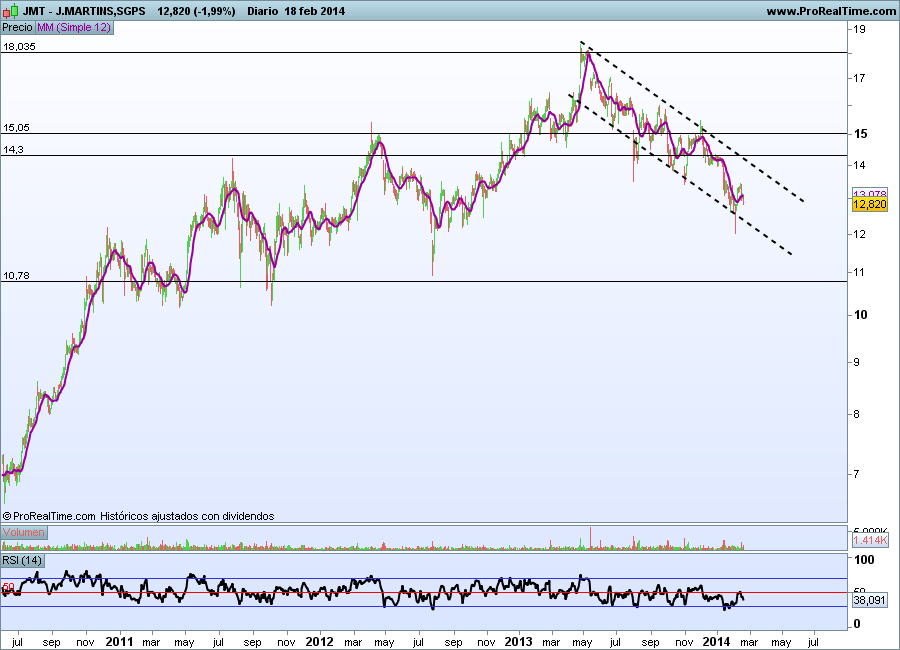Image resolution: width=900 pixels, height=650 pixels.
Task: Click the 1.414K volume value tag
Action: (870, 540)
